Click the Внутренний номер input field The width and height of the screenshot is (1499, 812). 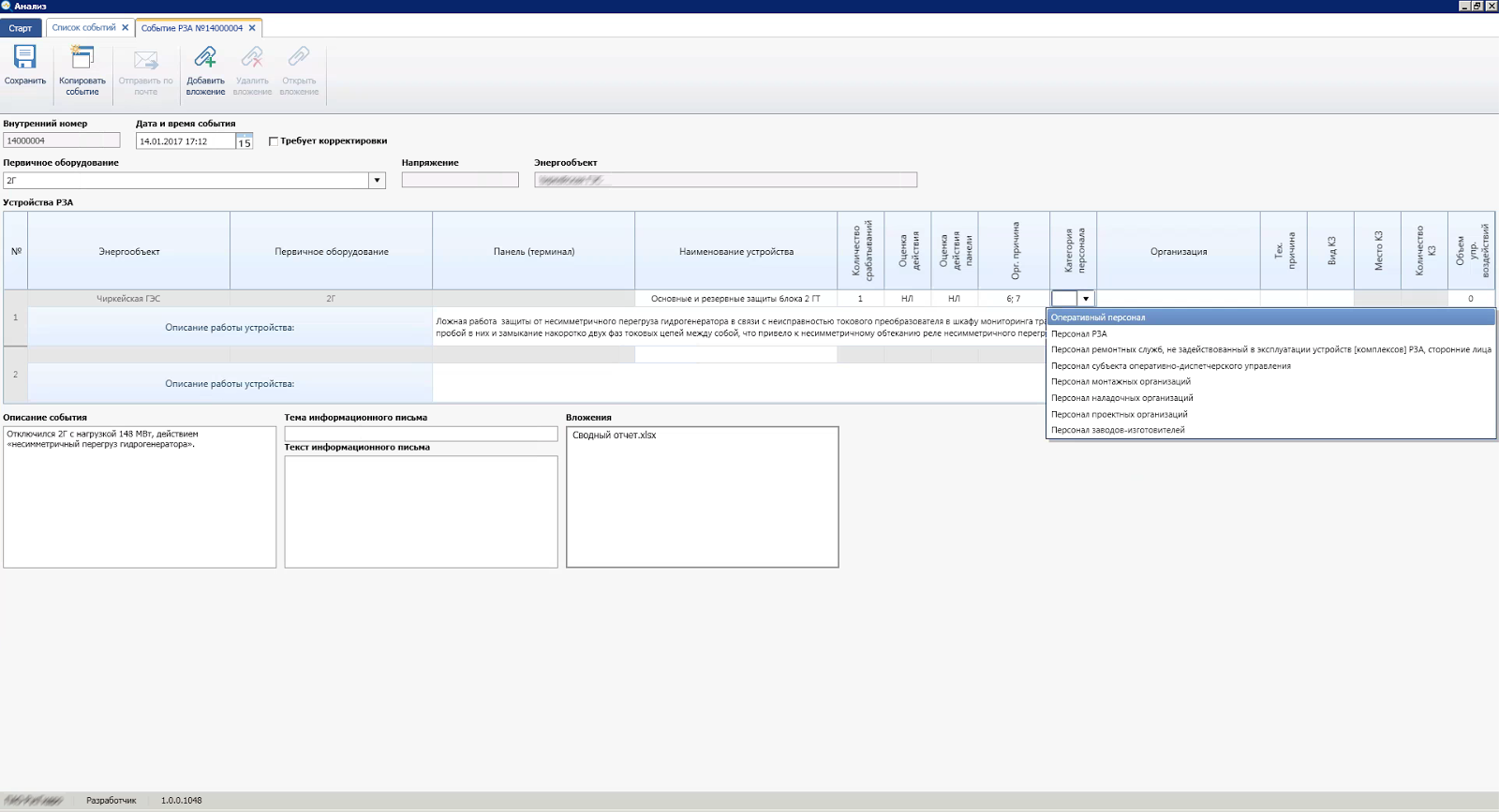click(x=62, y=140)
